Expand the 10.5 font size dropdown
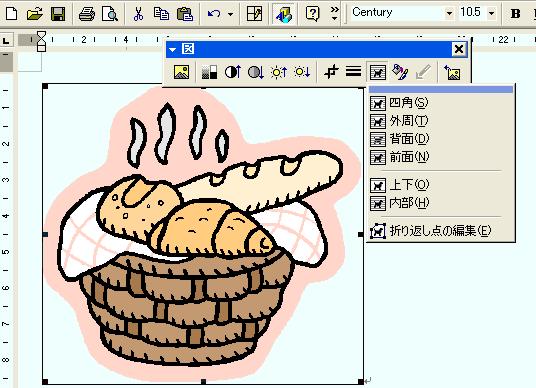The height and width of the screenshot is (388, 536). 492,13
